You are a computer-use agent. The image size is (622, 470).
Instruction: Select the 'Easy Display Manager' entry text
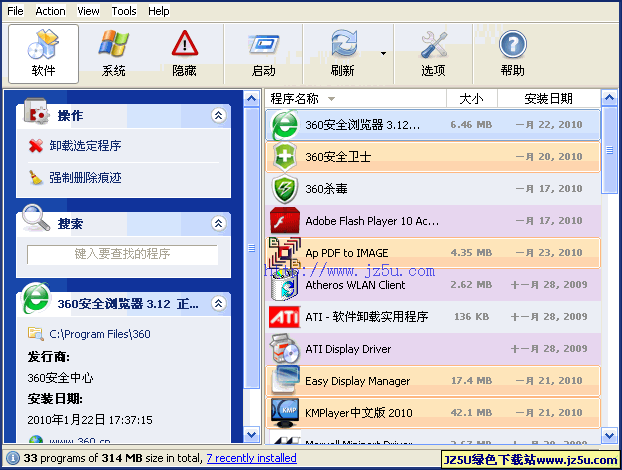coord(357,381)
